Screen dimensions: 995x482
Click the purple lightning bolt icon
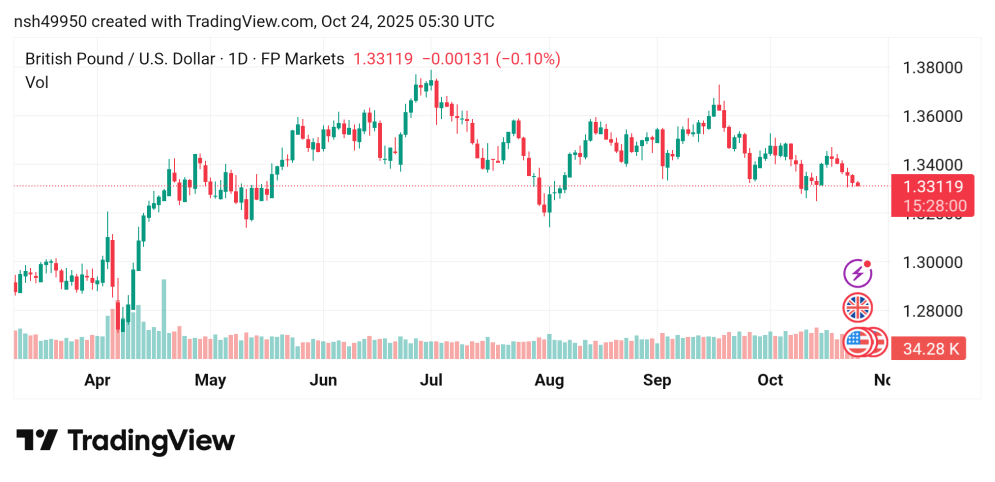tap(857, 272)
